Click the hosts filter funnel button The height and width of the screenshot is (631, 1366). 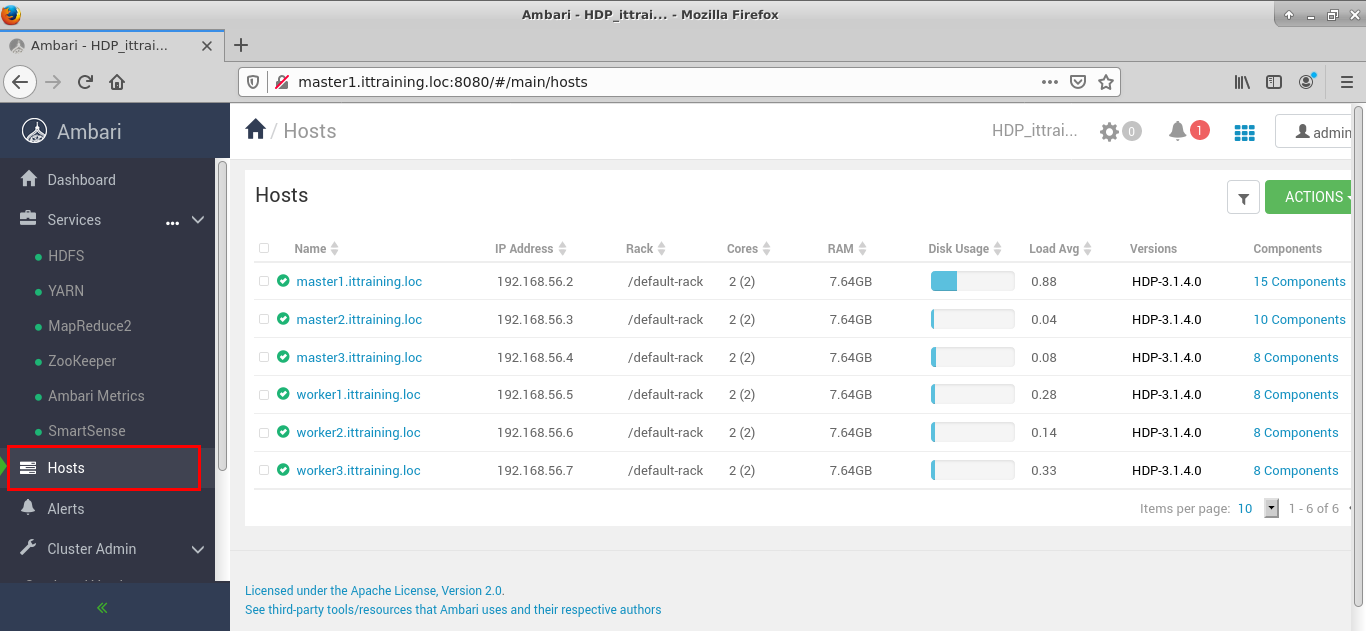[x=1243, y=198]
